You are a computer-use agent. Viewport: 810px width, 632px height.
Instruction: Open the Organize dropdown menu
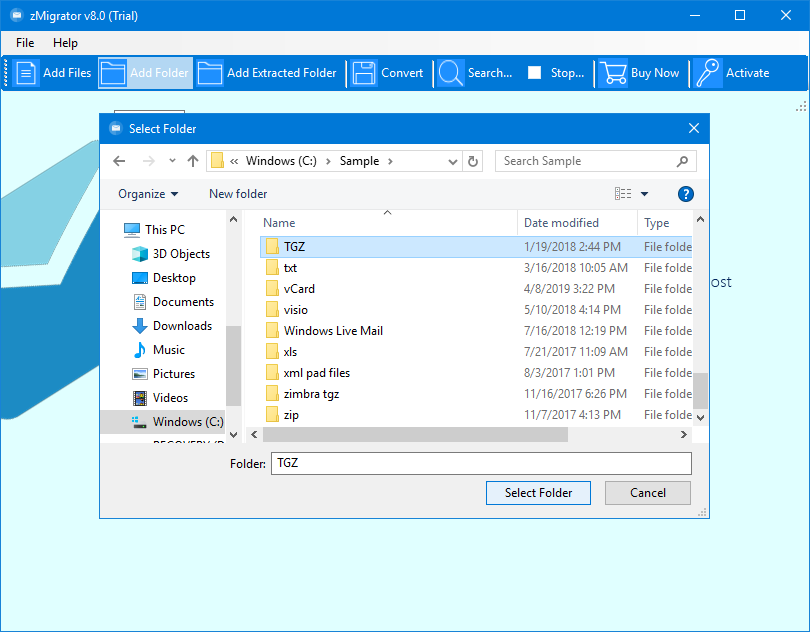[148, 194]
